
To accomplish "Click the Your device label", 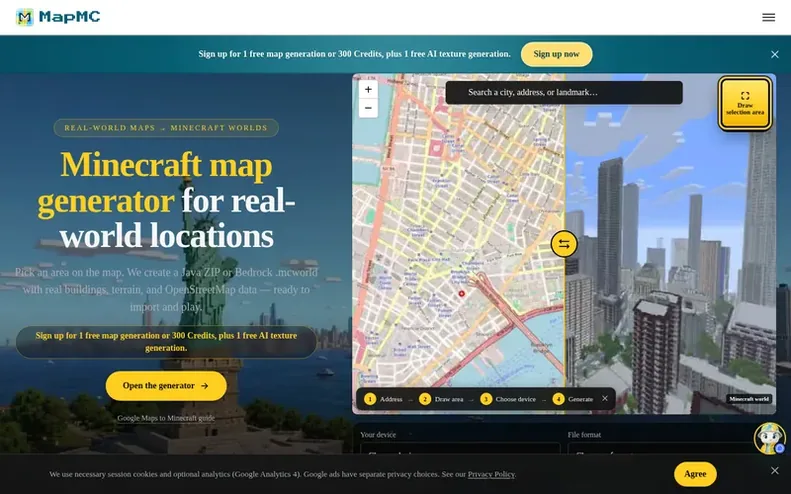I will coord(378,434).
